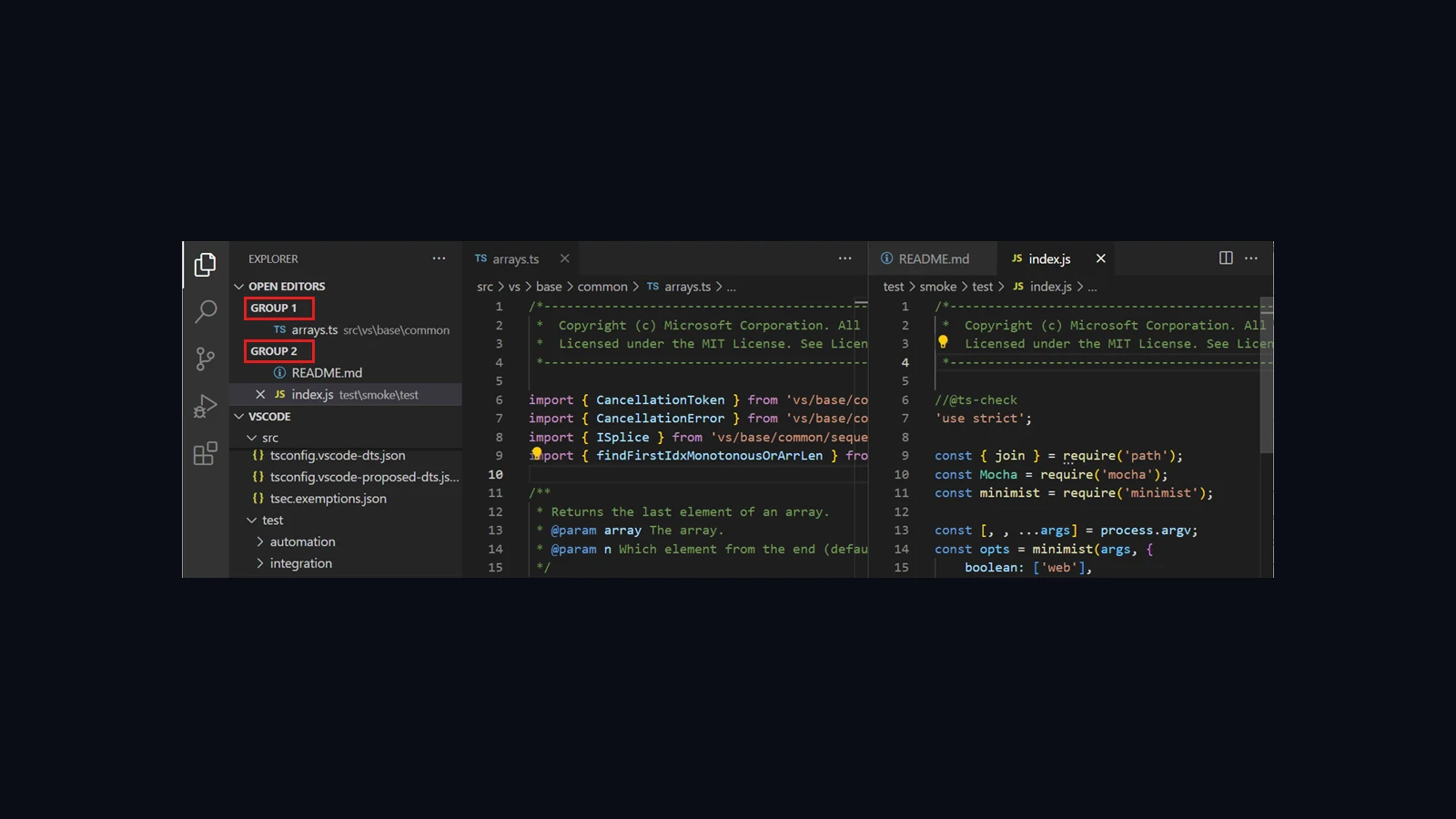Click line number 4 in index.js

(x=905, y=362)
